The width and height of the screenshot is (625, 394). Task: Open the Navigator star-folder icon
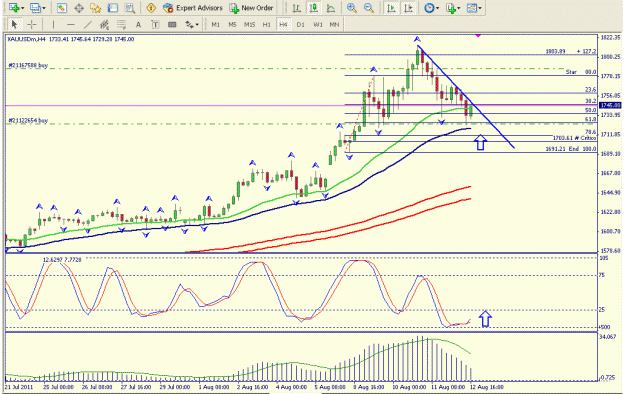96,8
